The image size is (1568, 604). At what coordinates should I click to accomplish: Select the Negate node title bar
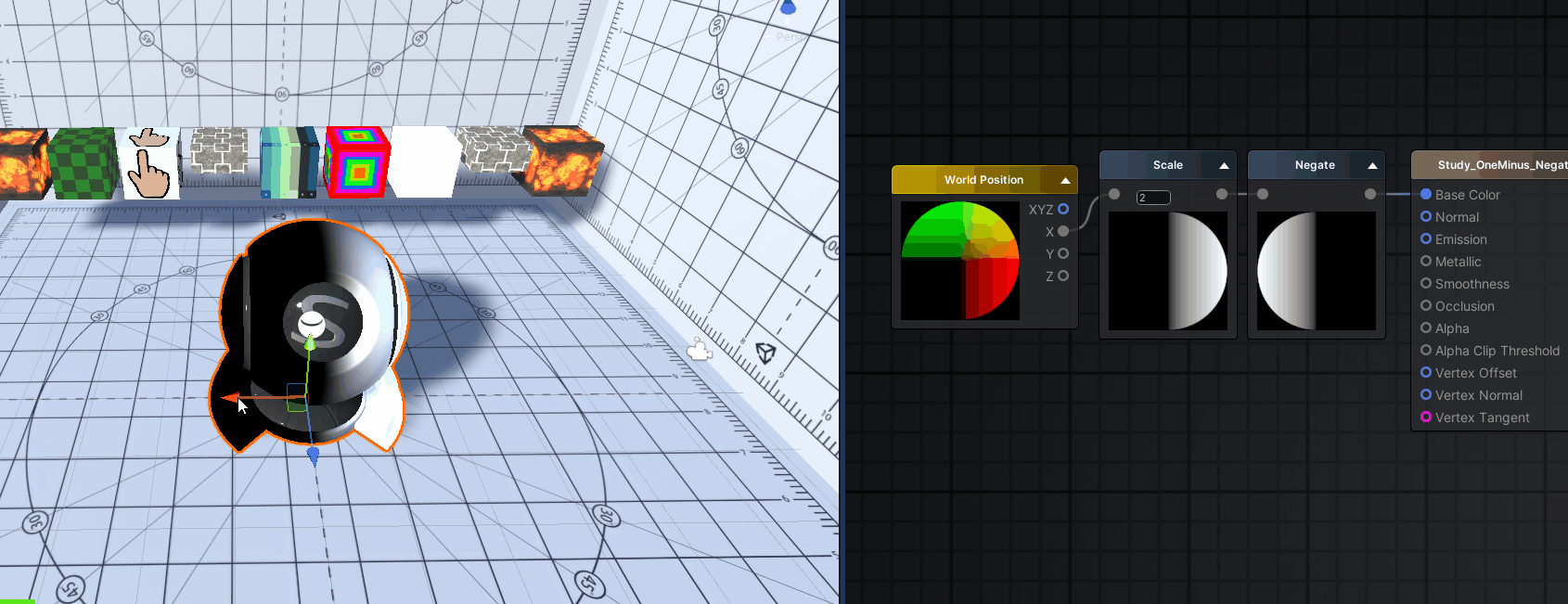click(1316, 165)
